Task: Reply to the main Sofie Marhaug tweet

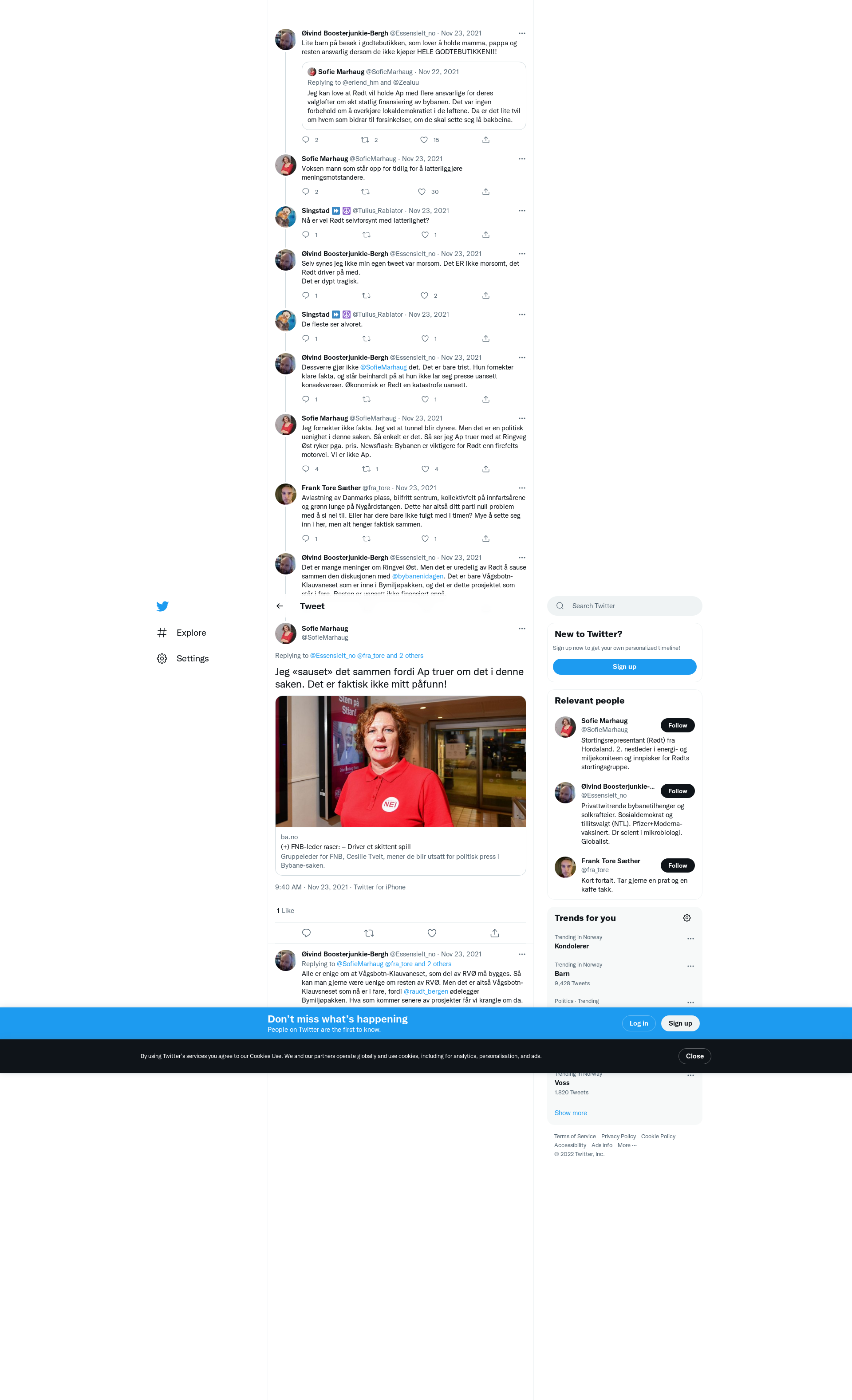Action: [x=306, y=933]
